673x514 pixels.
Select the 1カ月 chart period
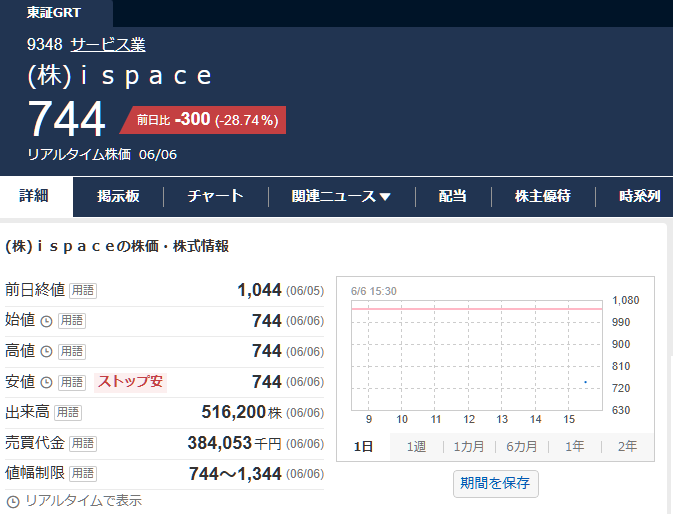(x=469, y=447)
